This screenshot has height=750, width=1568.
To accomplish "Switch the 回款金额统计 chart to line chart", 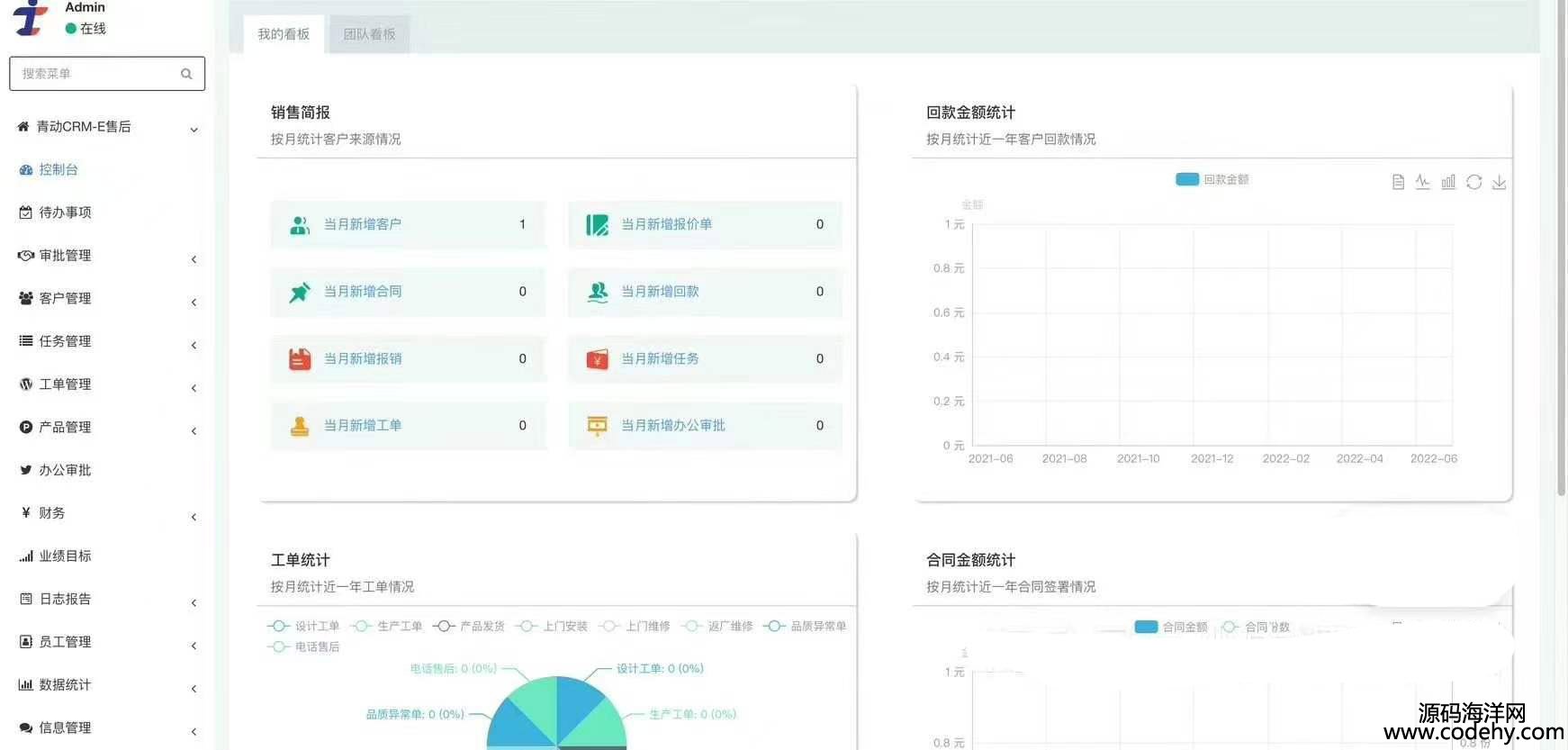I will click(1423, 182).
